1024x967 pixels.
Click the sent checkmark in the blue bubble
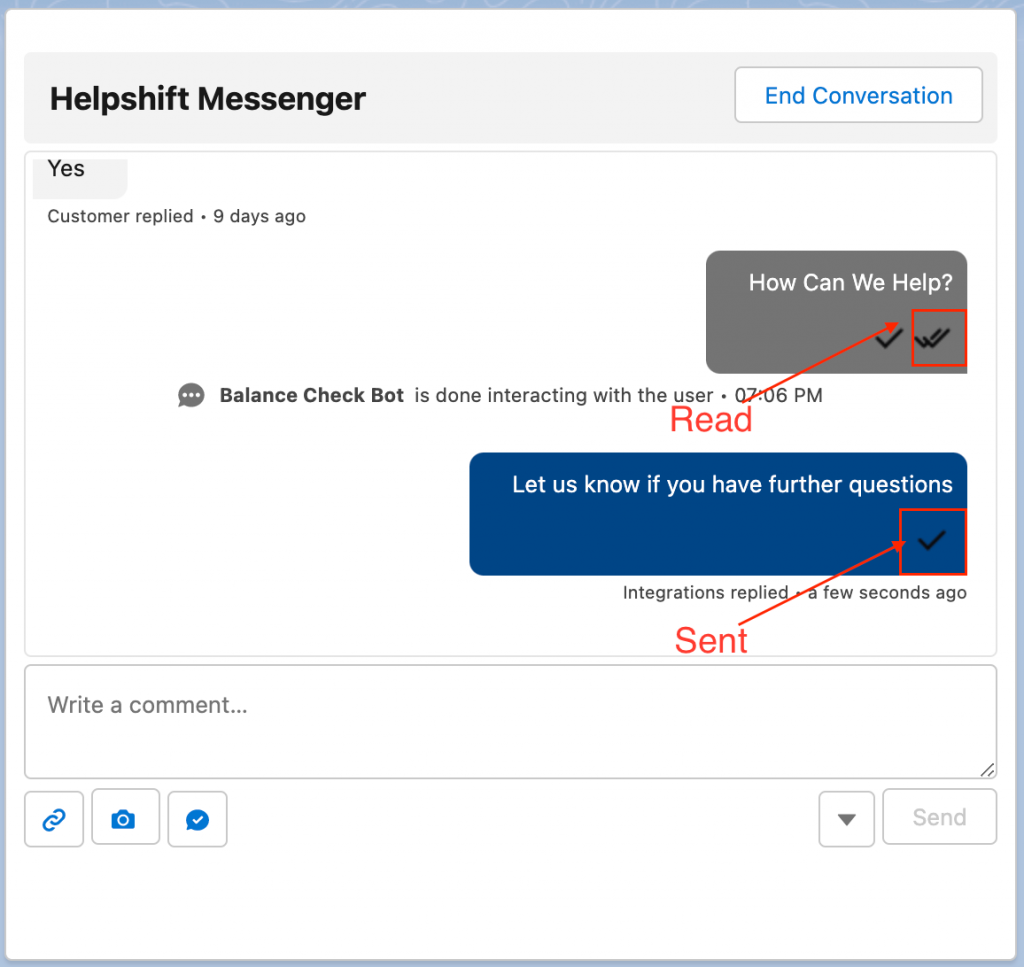[931, 541]
